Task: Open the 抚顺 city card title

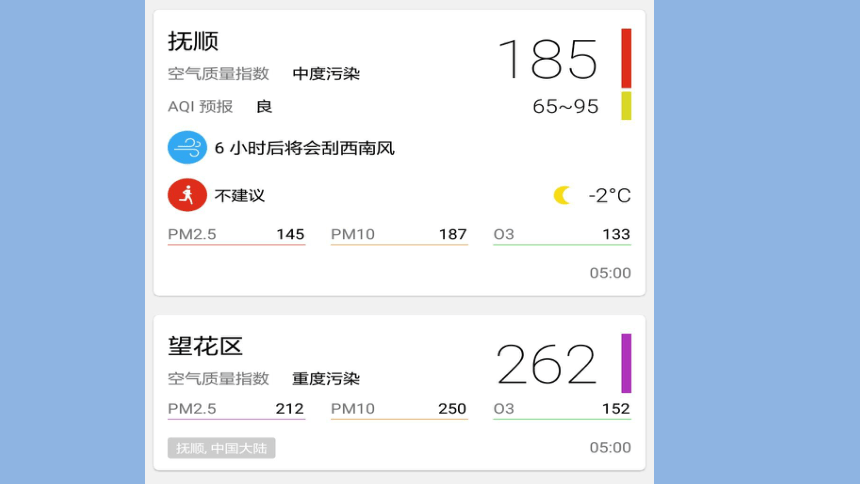Action: coord(193,41)
